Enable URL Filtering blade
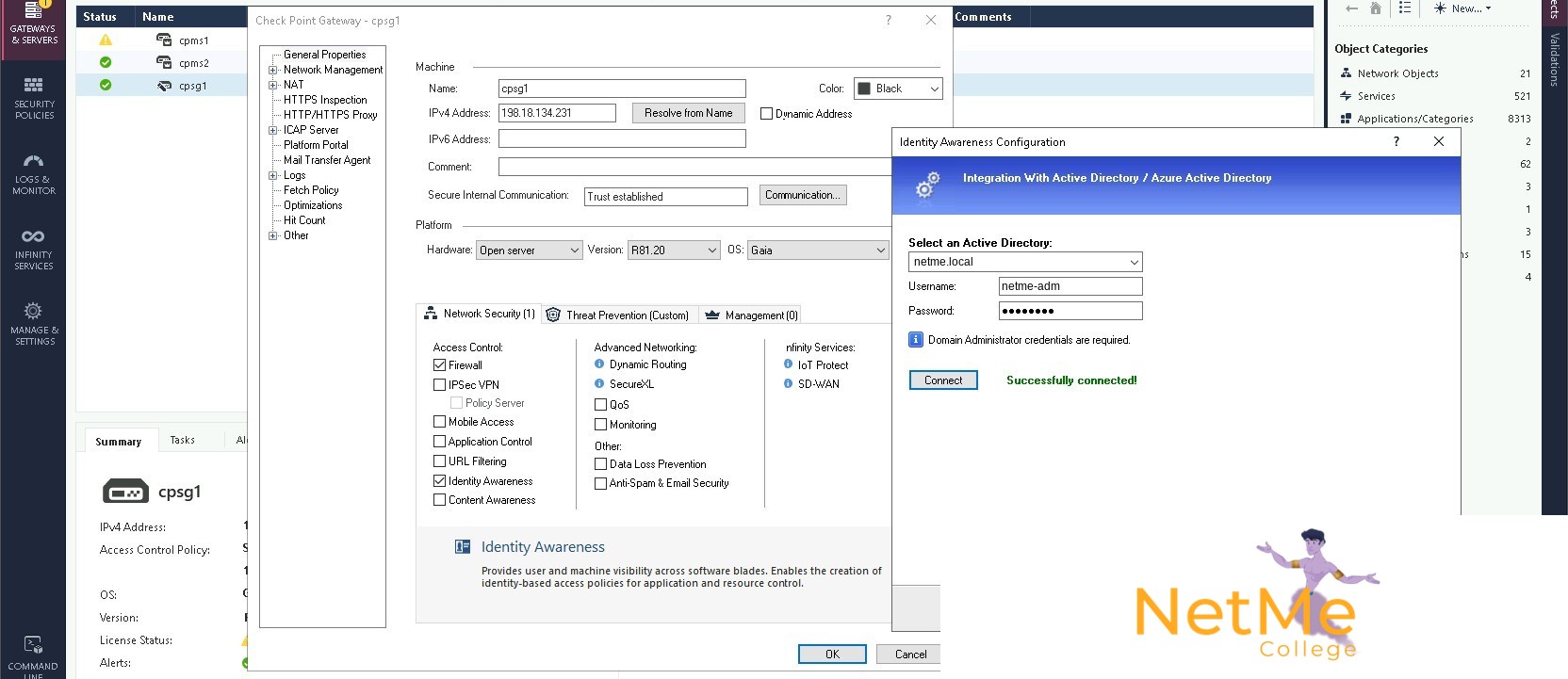Screen dimensions: 1568x679 pos(439,461)
